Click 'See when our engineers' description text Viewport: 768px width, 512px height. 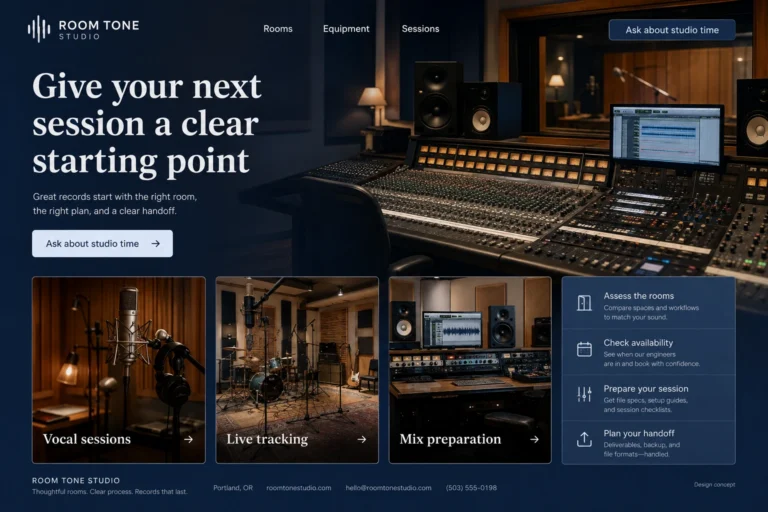(639, 354)
